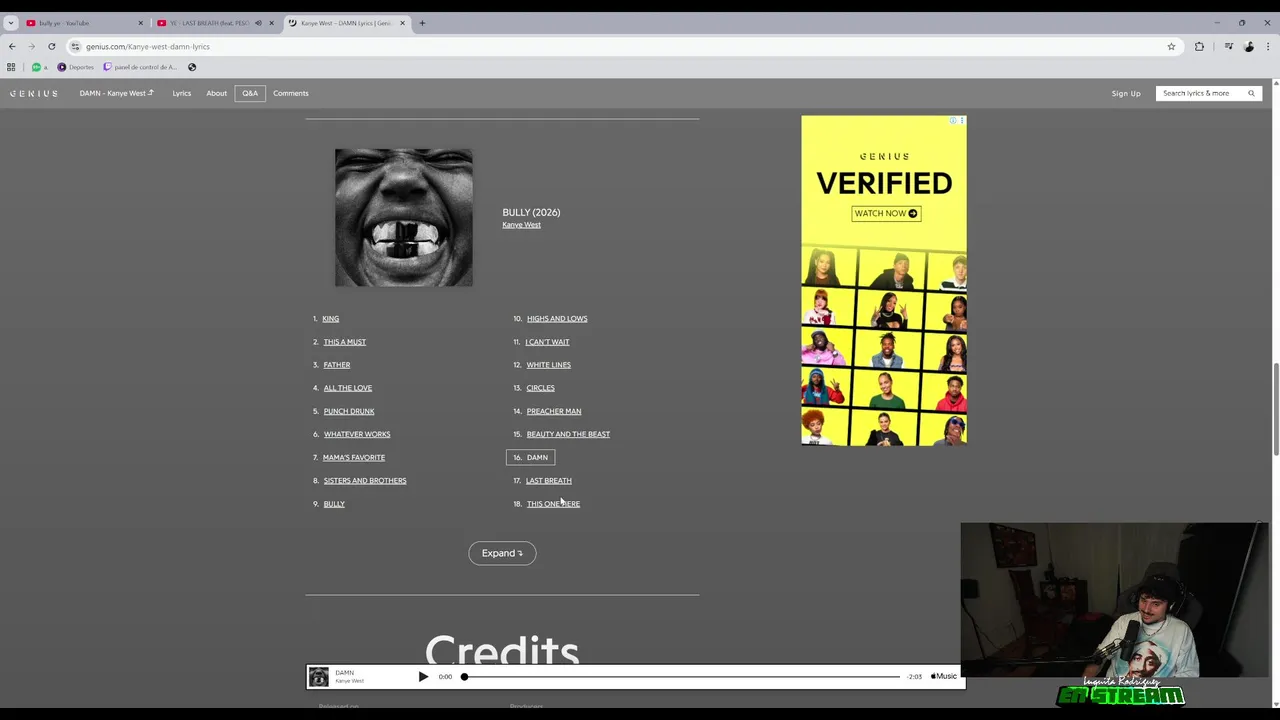
Task: View site information icon in address bar
Action: pyautogui.click(x=75, y=46)
